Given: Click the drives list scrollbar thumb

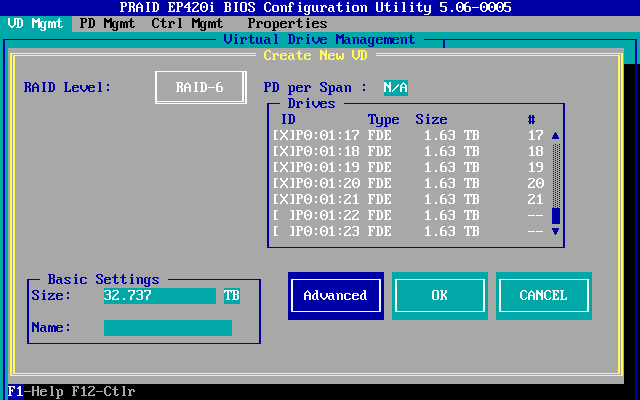Looking at the screenshot, I should click(556, 216).
